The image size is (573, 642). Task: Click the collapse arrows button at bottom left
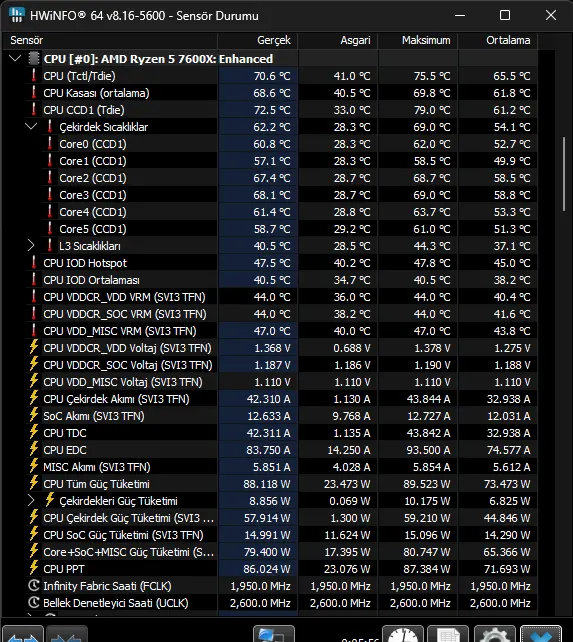pos(67,634)
